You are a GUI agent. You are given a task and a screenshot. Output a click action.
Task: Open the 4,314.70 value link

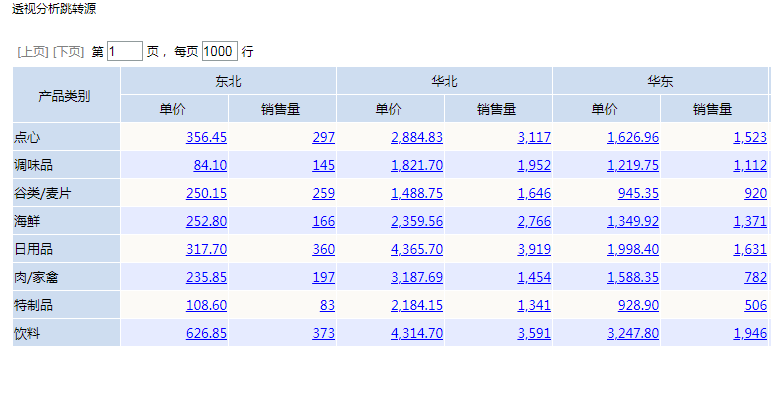tap(417, 333)
